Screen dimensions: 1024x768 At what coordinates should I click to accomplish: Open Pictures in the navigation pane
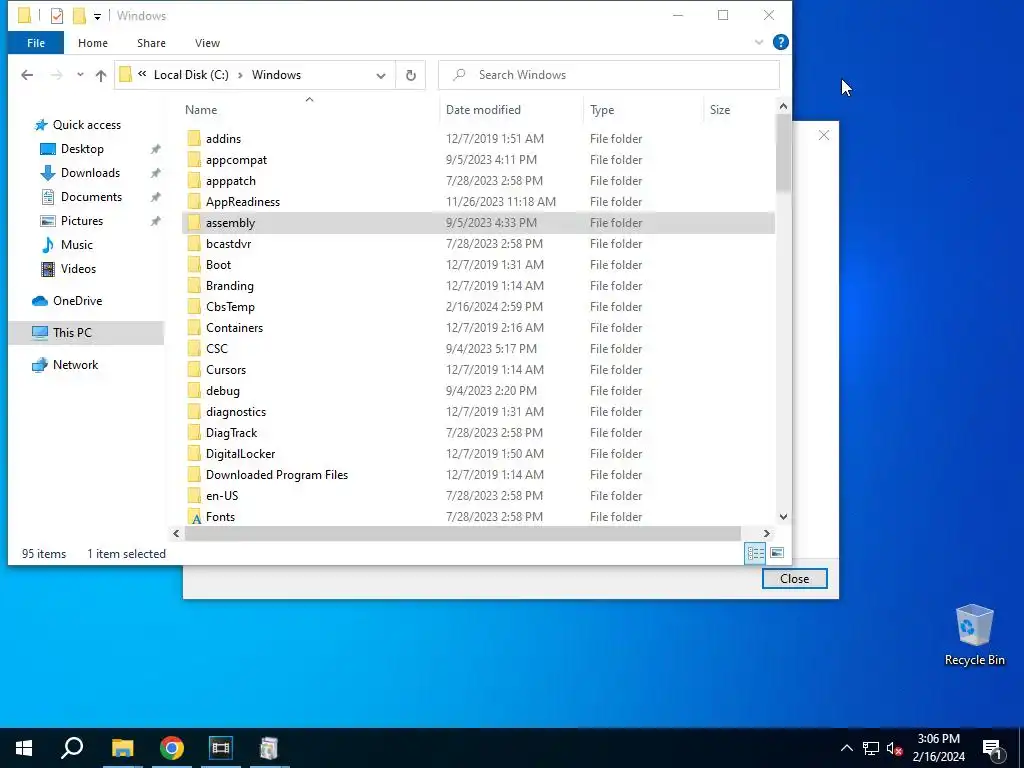click(x=82, y=221)
